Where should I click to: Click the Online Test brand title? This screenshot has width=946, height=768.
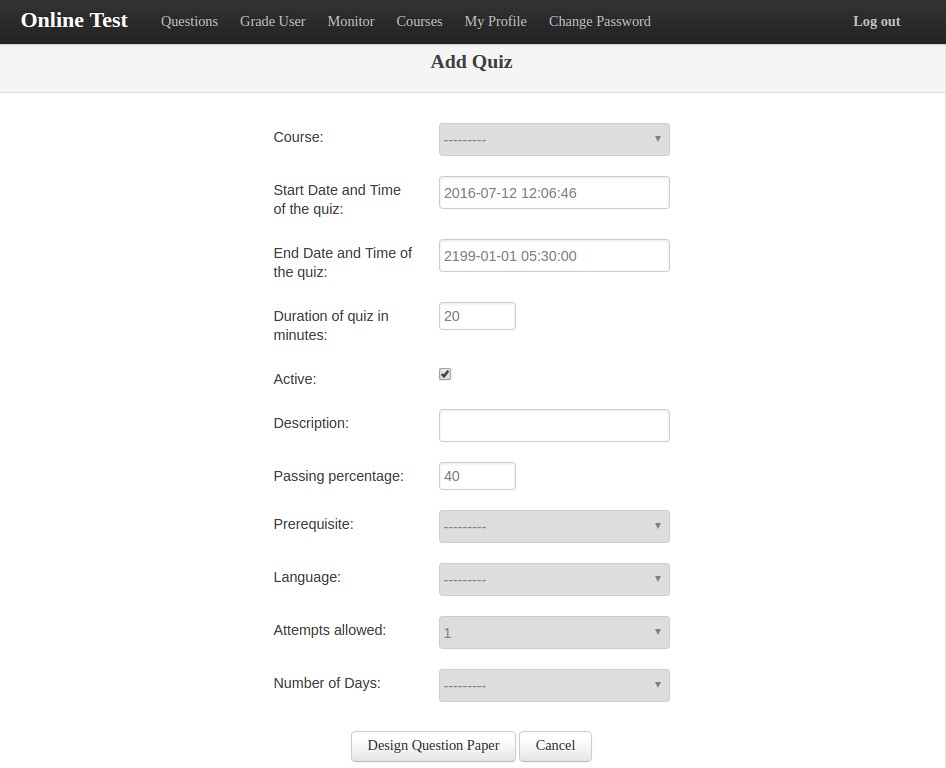pos(74,21)
